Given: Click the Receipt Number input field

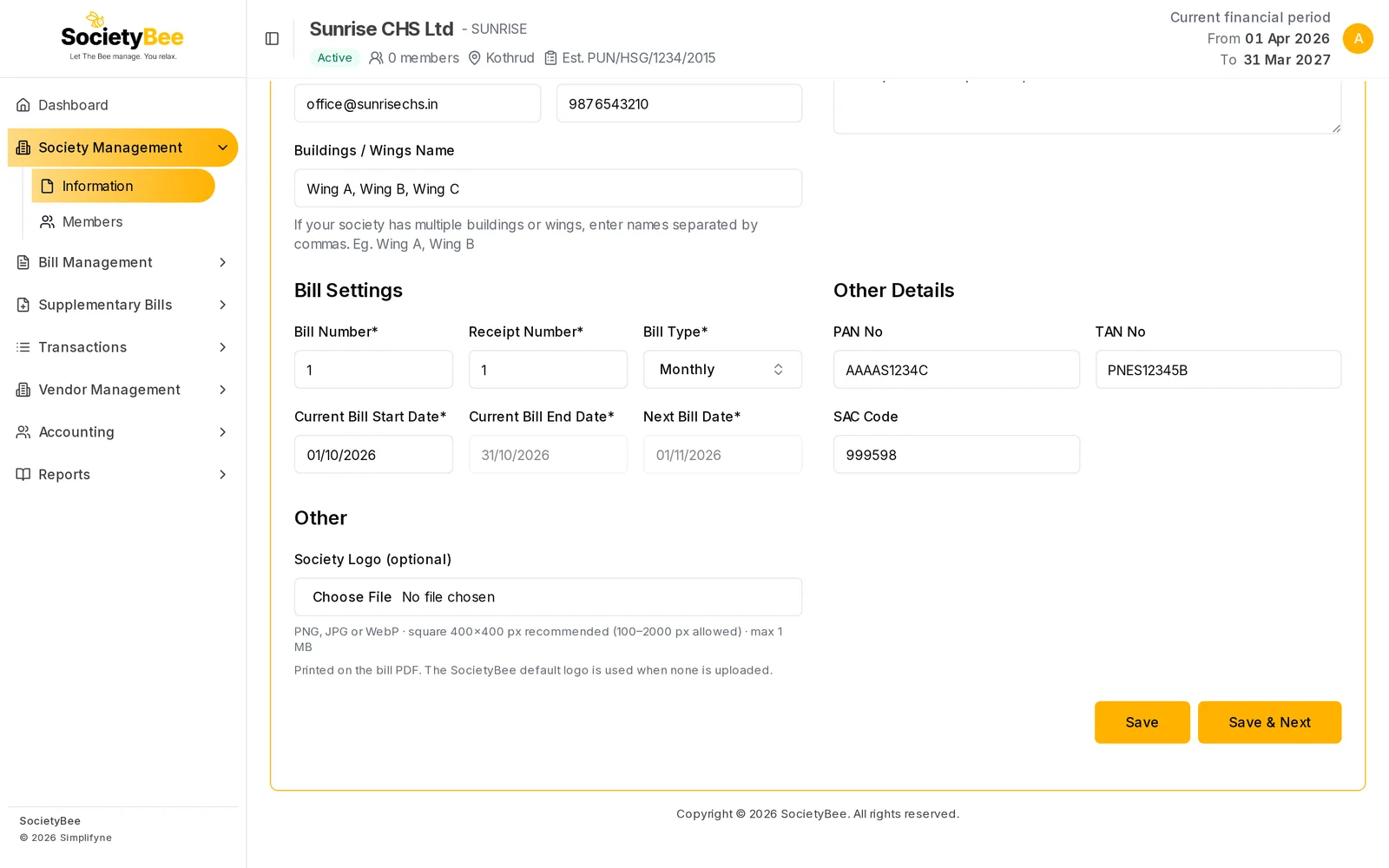Looking at the screenshot, I should coord(548,370).
